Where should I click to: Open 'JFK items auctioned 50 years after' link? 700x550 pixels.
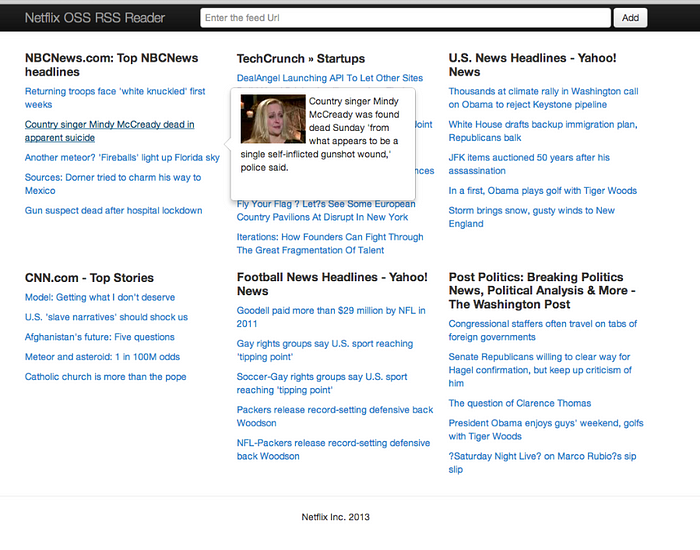(529, 164)
